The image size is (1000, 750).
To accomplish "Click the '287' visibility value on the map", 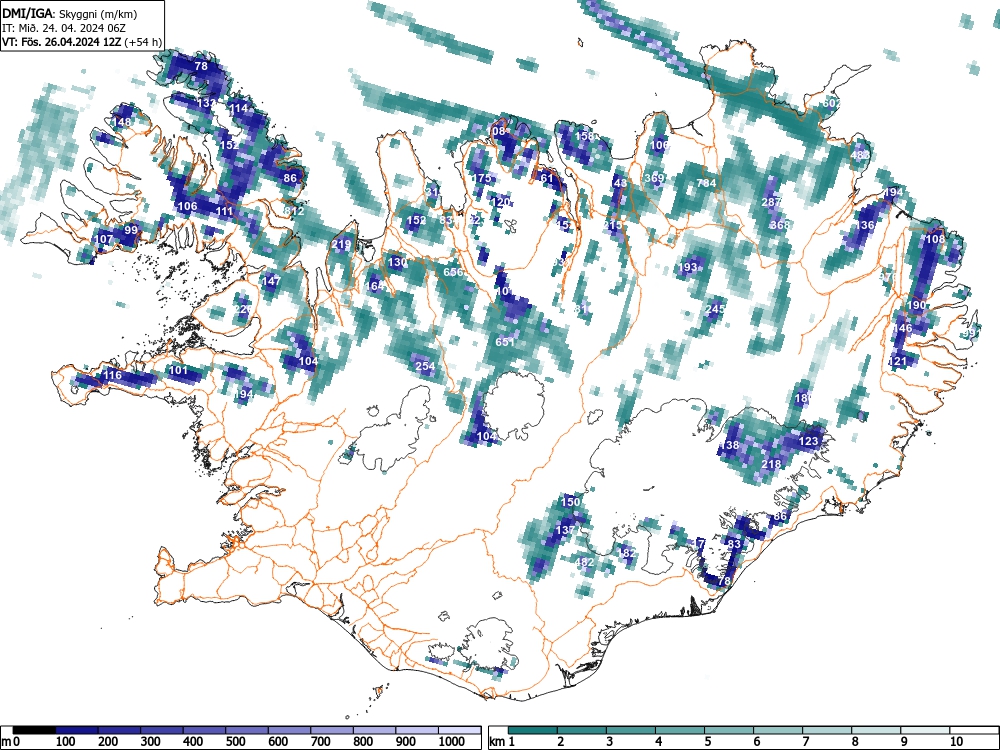I will point(771,202).
